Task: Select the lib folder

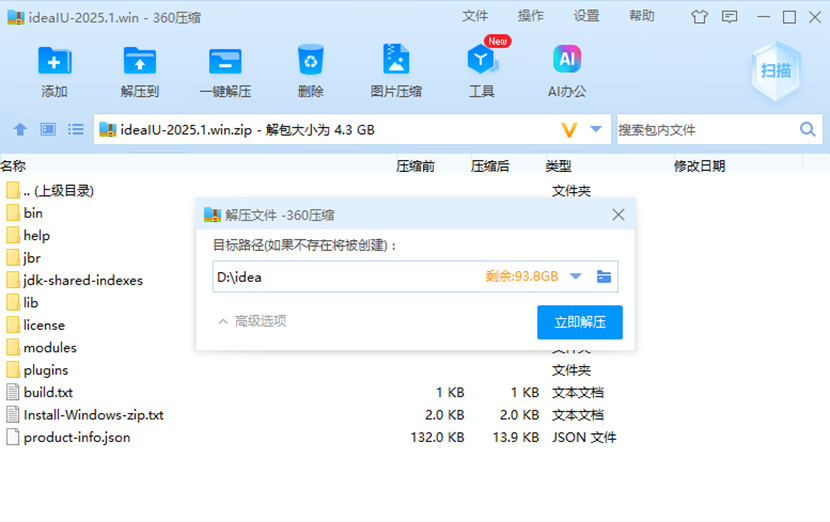Action: (23, 303)
